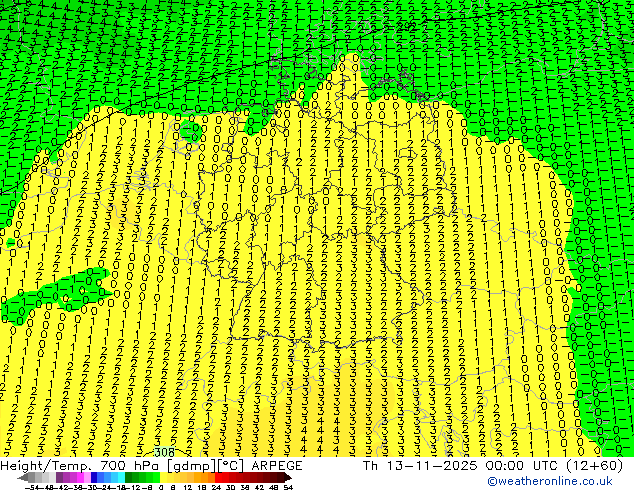Screen dimensions: 634x490
Task: Click the gray left arrow of color legend
Action: pyautogui.click(x=23, y=477)
